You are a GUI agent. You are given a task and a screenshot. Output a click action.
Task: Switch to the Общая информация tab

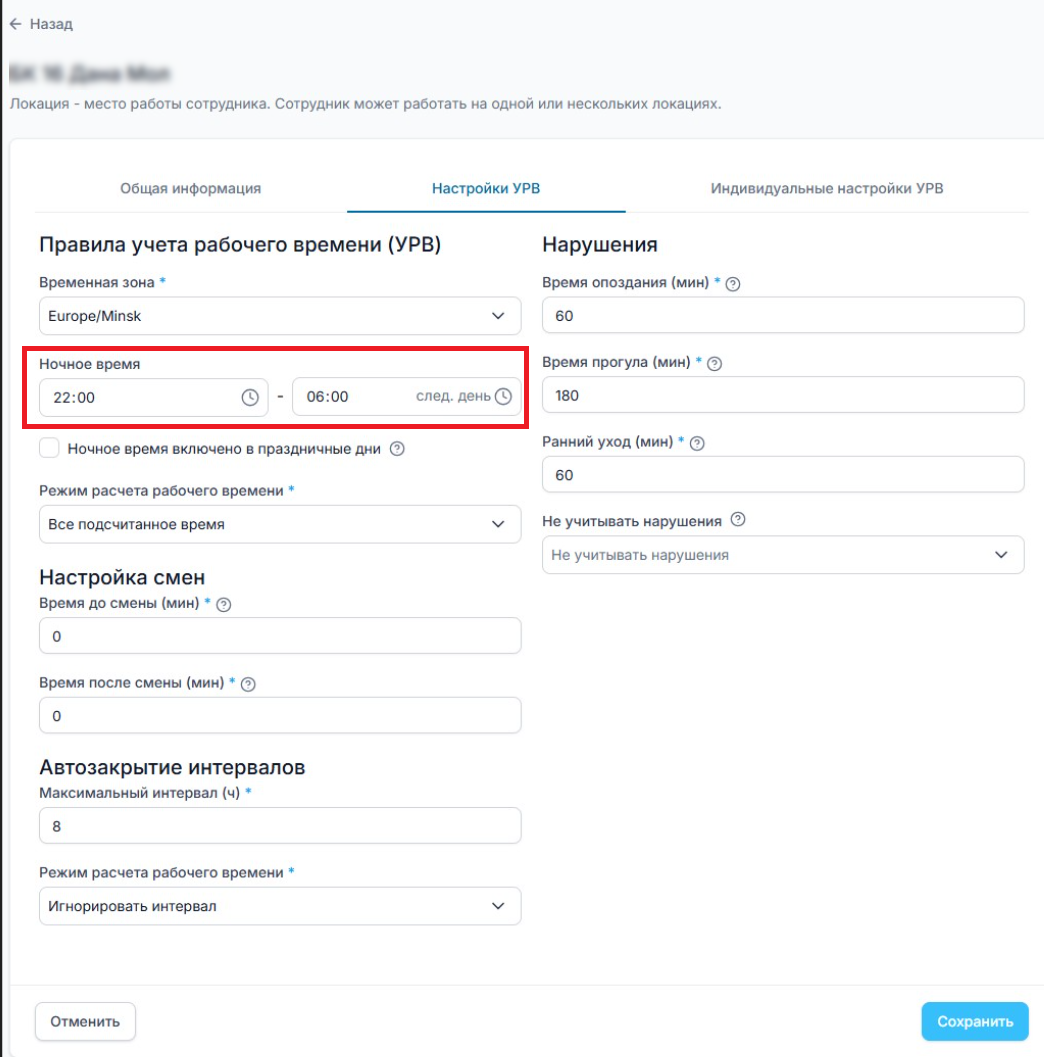point(191,188)
